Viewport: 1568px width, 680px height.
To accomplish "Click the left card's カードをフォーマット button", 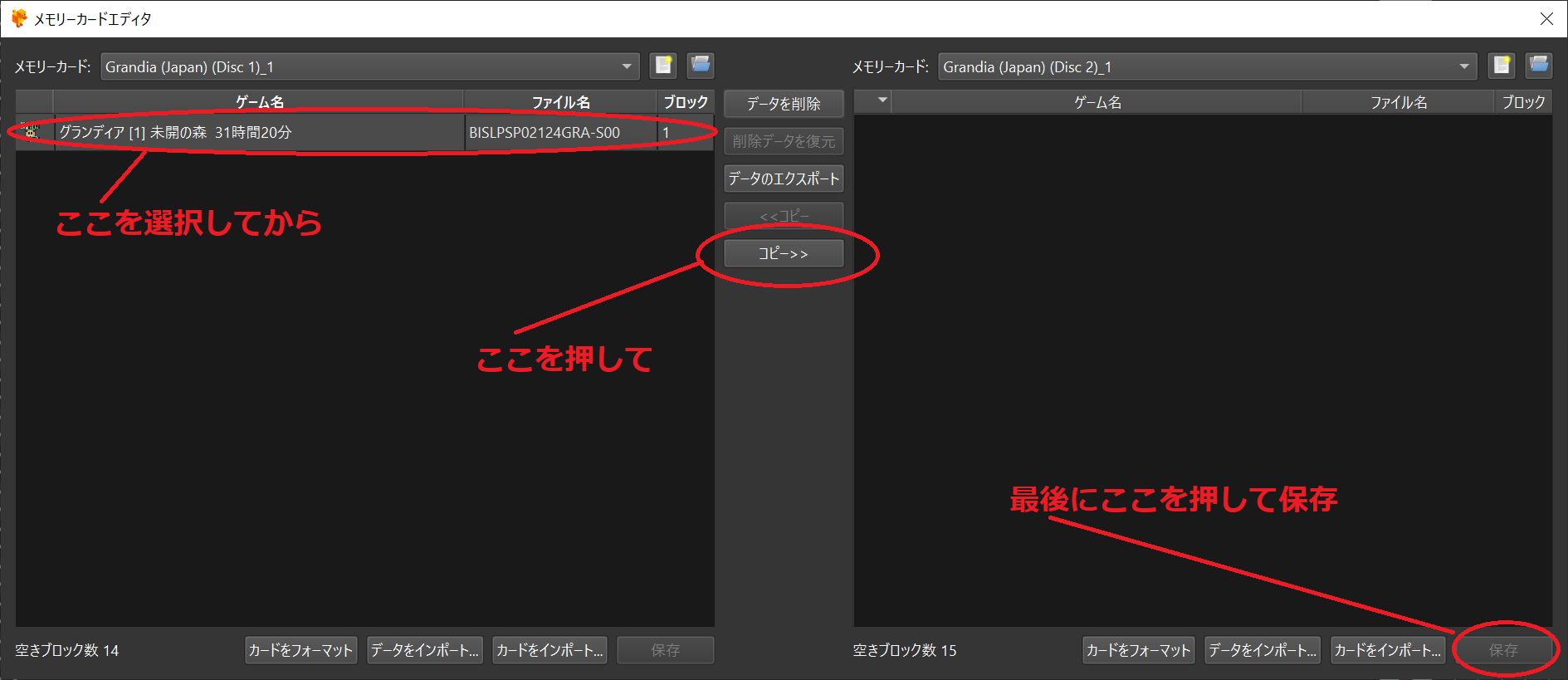I will point(300,650).
